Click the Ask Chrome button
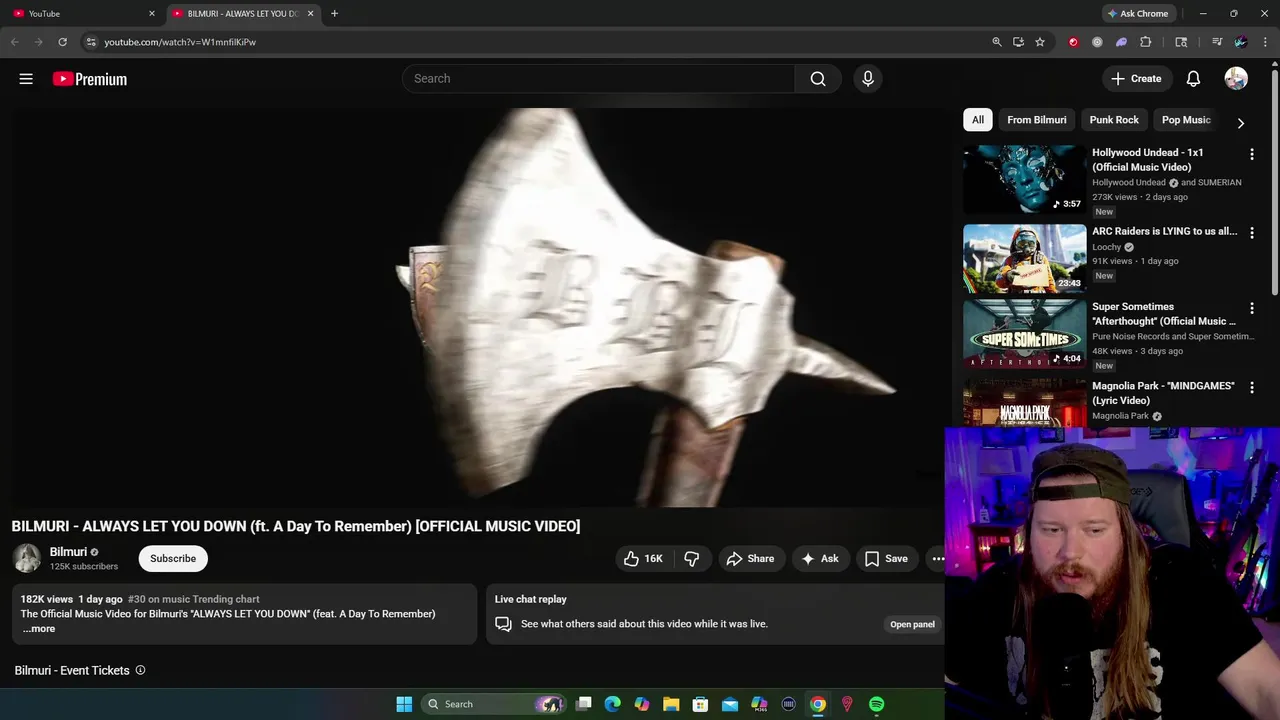Viewport: 1280px width, 720px height. point(1138,13)
